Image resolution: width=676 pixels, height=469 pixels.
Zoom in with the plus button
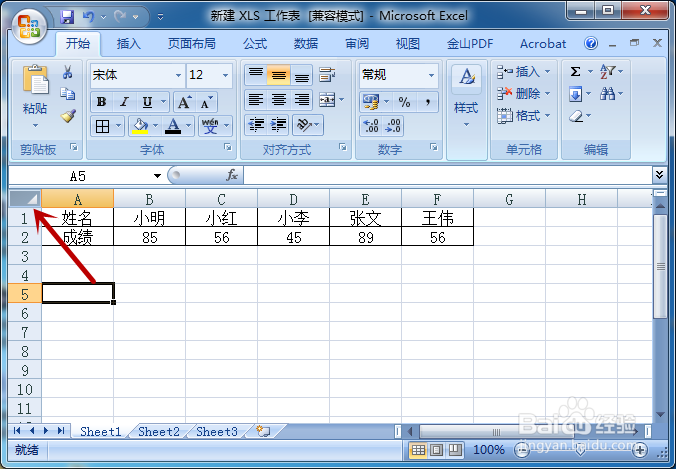pos(640,450)
